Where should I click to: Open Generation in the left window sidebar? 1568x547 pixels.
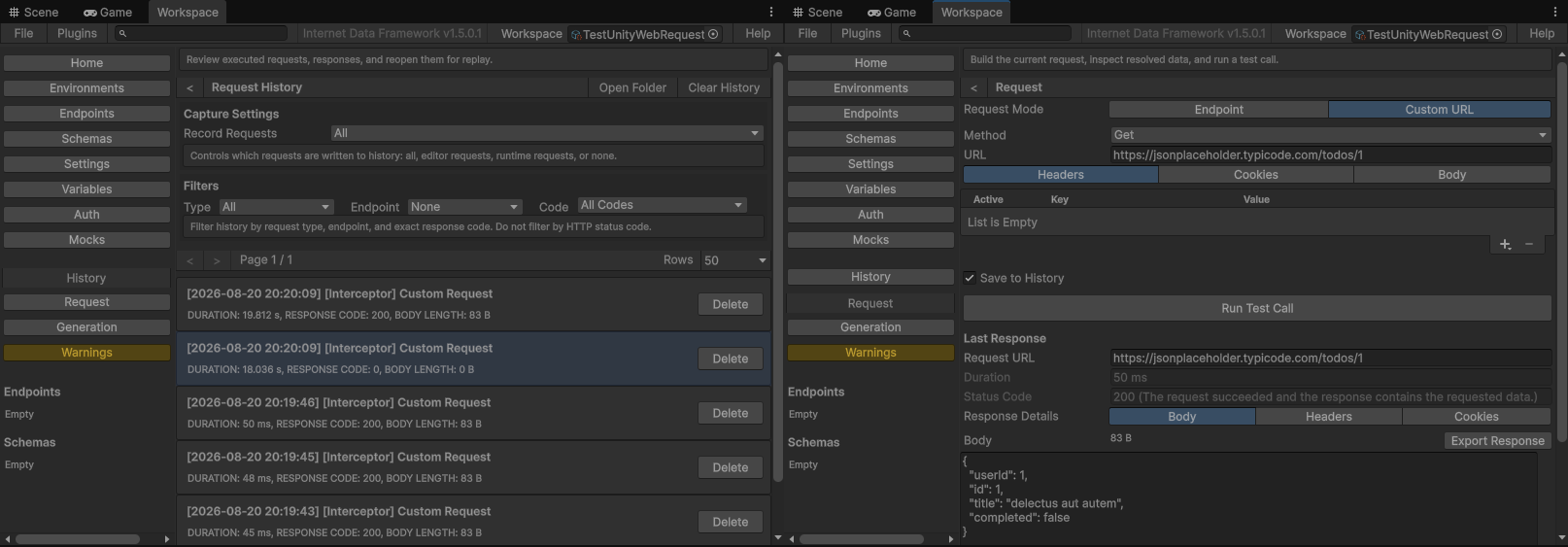click(86, 327)
